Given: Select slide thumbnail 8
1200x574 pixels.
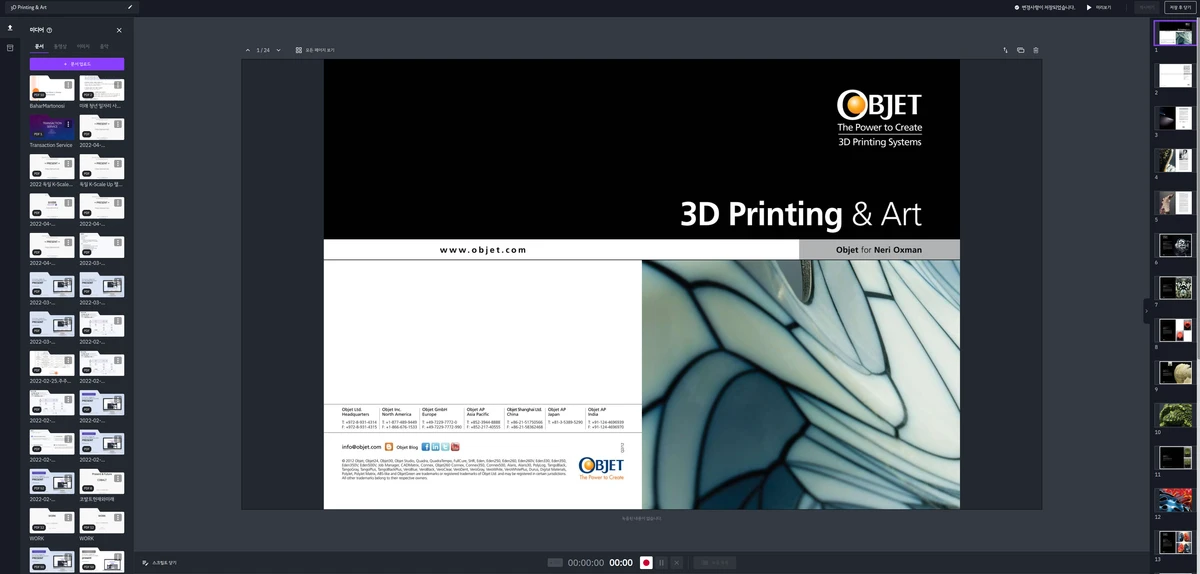Looking at the screenshot, I should click(x=1175, y=331).
